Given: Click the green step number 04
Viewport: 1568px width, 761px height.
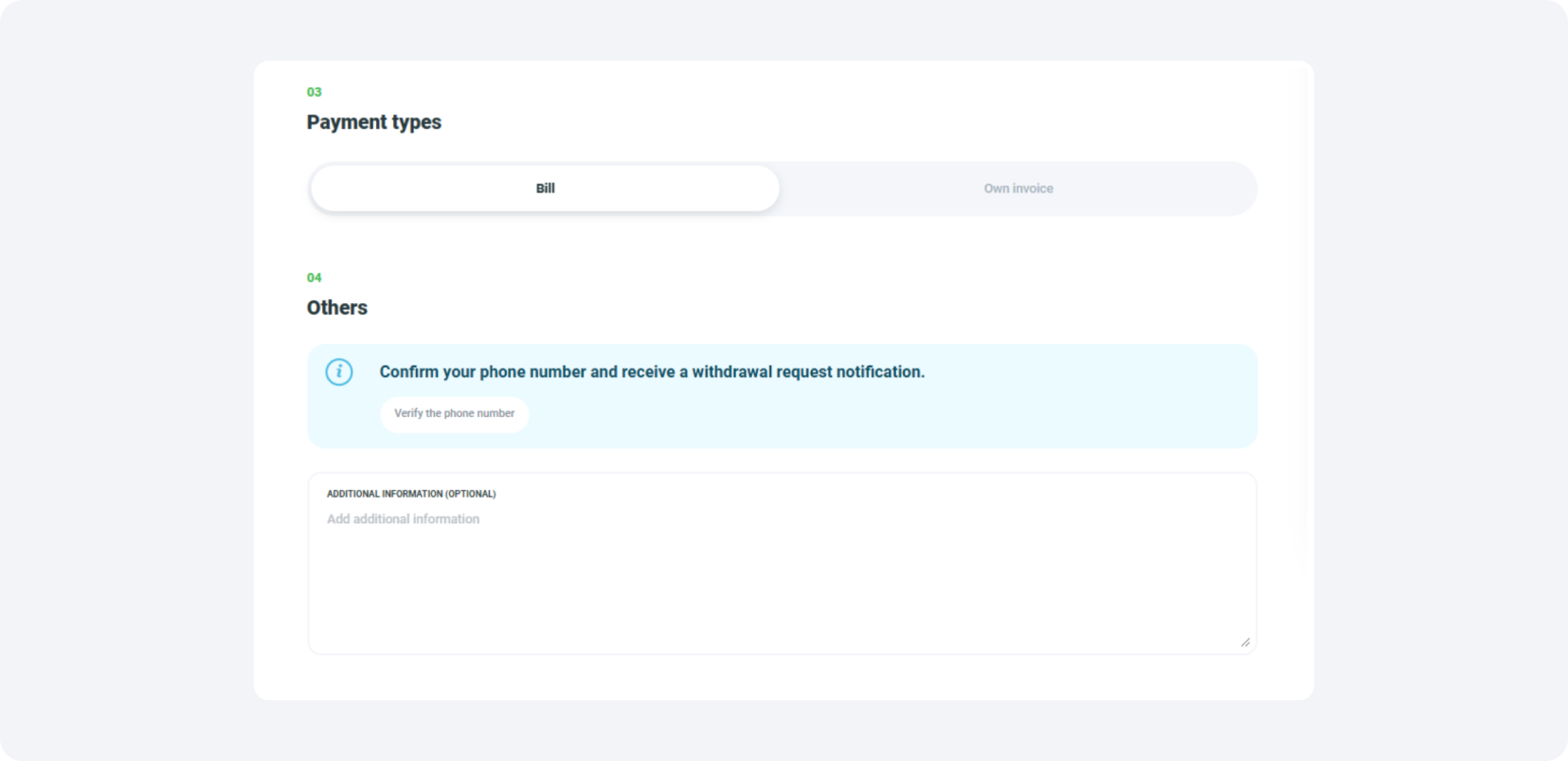Looking at the screenshot, I should tap(314, 278).
